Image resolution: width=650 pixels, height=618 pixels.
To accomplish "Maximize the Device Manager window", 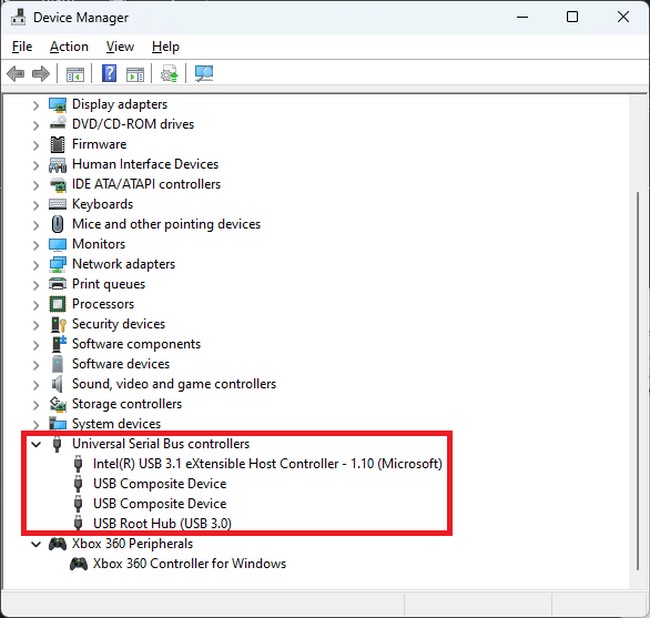I will [x=572, y=17].
